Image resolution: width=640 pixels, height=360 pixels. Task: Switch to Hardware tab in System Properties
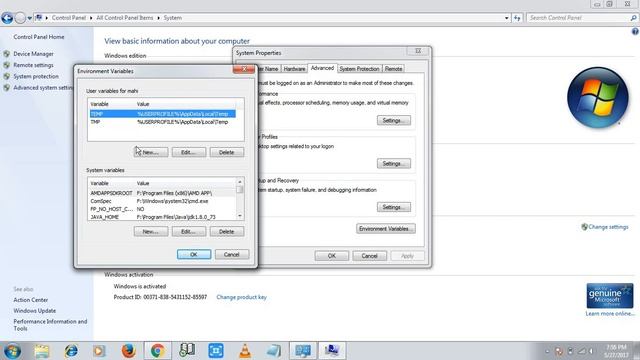tap(294, 69)
